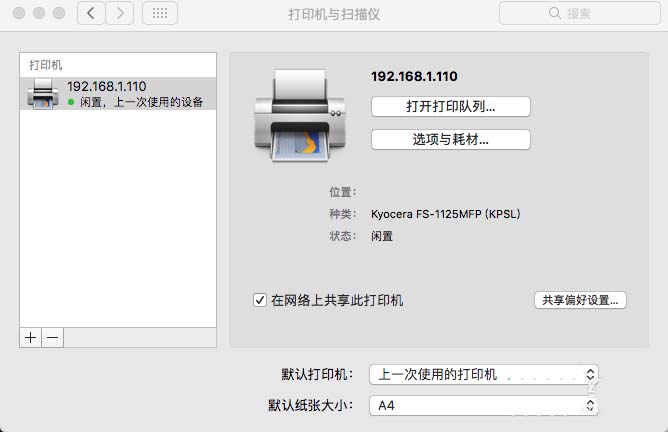Remove the printer using the minus button
668x432 pixels.
(x=52, y=338)
